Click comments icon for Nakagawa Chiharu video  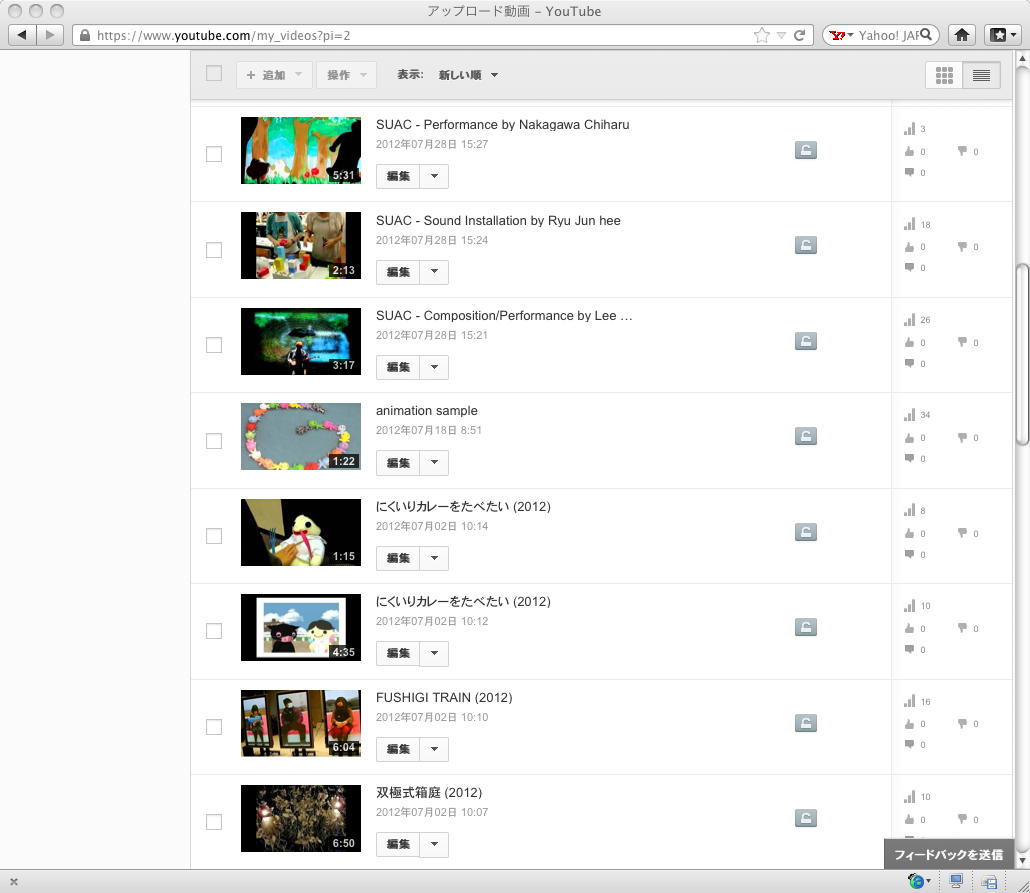pyautogui.click(x=909, y=172)
